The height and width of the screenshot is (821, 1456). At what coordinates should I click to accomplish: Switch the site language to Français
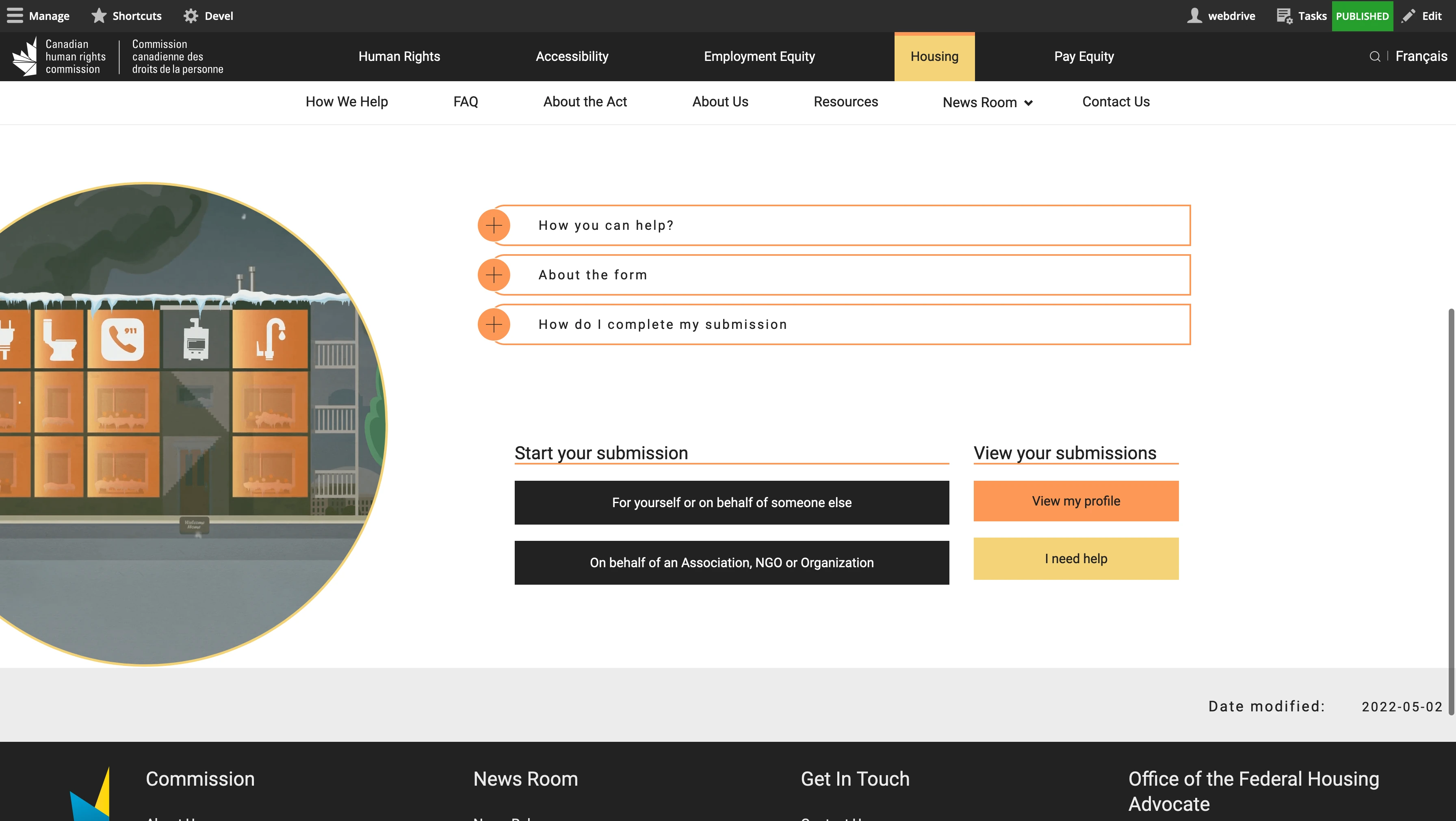coord(1421,56)
